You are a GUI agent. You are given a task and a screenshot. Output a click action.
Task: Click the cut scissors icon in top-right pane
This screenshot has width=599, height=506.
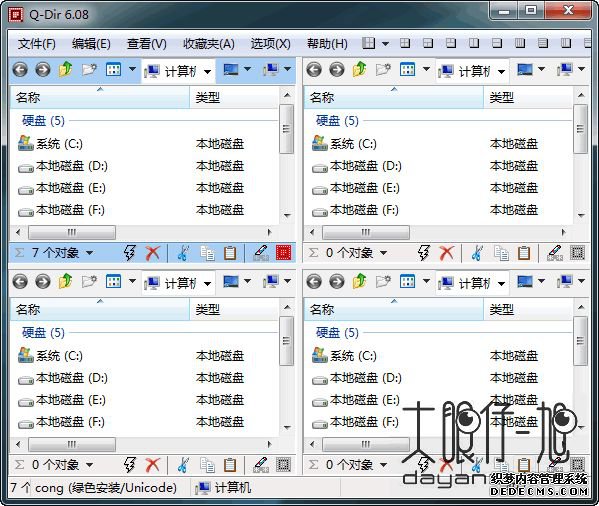point(477,253)
